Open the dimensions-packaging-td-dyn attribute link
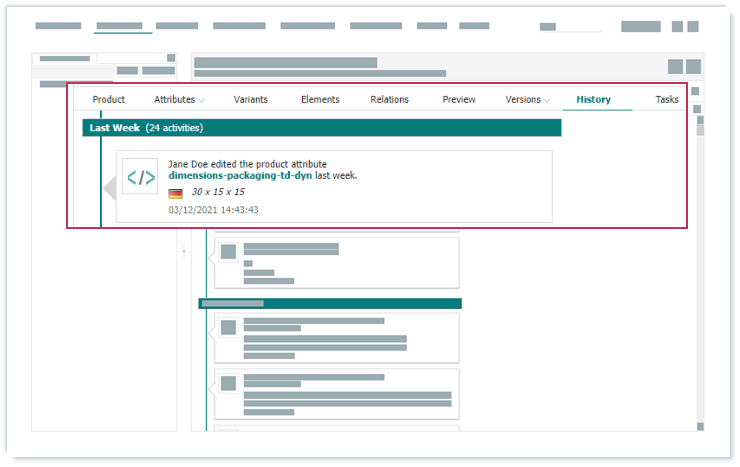This screenshot has width=740, height=467. (x=240, y=176)
